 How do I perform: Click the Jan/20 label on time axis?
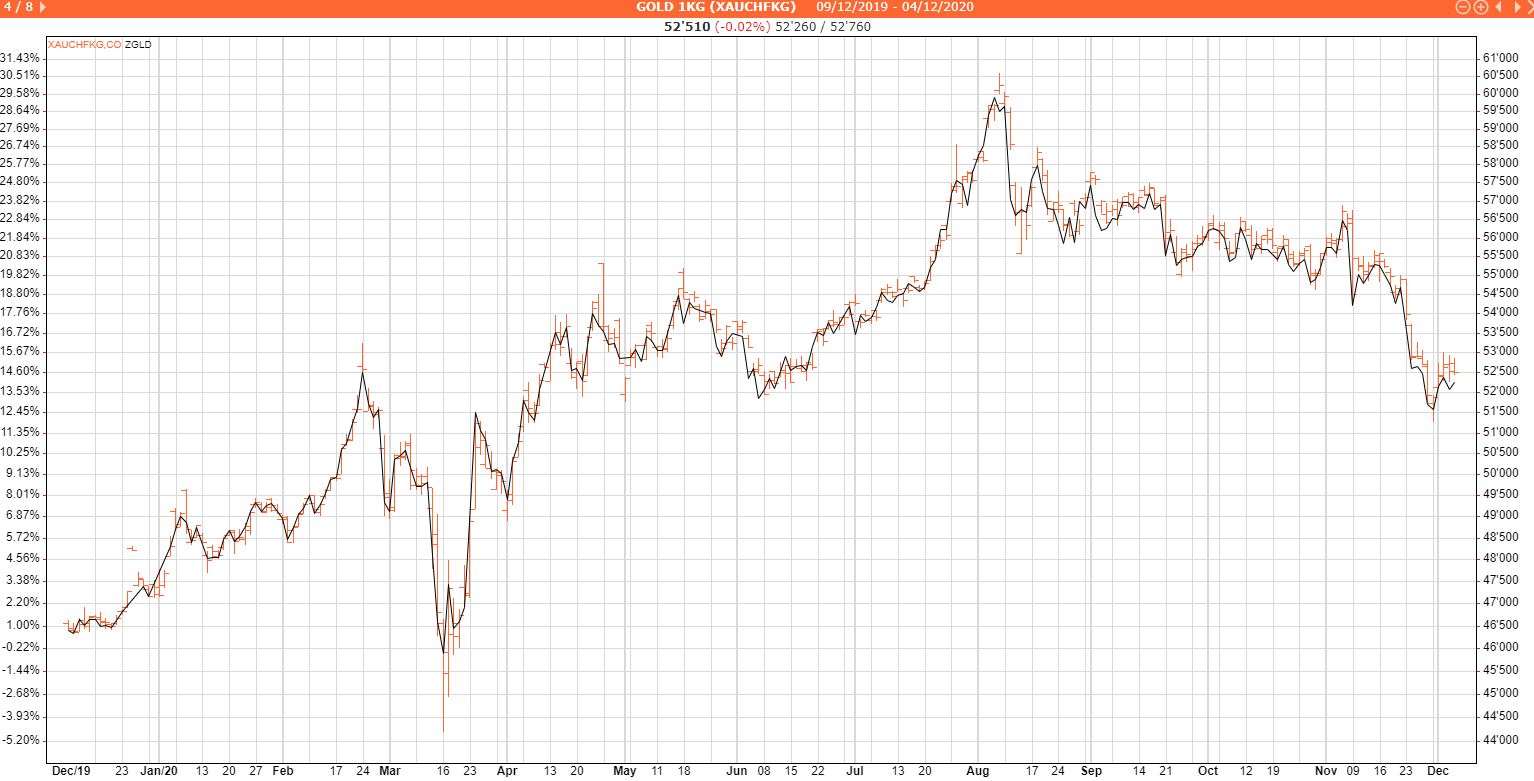[x=158, y=771]
